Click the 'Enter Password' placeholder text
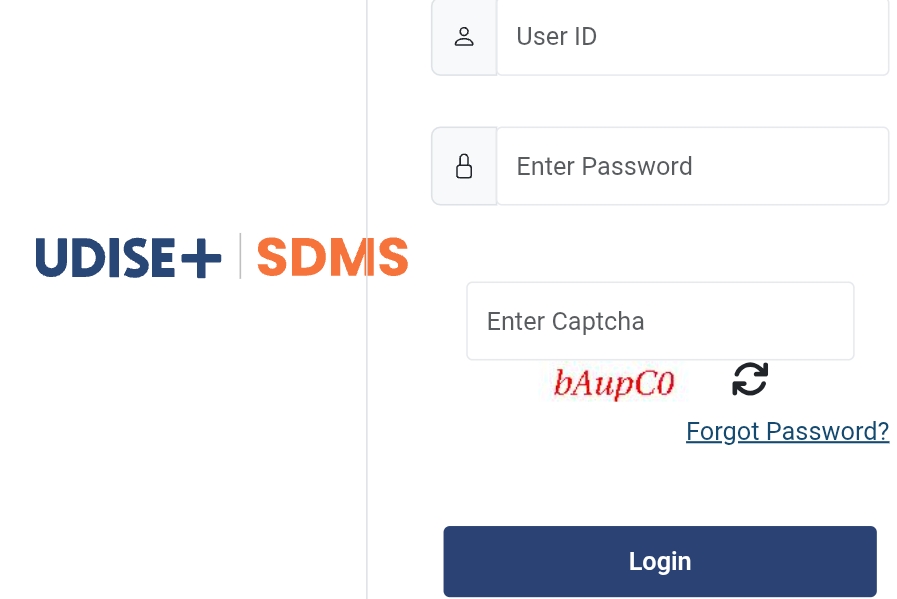Viewport: 897px width, 599px height. coord(604,166)
